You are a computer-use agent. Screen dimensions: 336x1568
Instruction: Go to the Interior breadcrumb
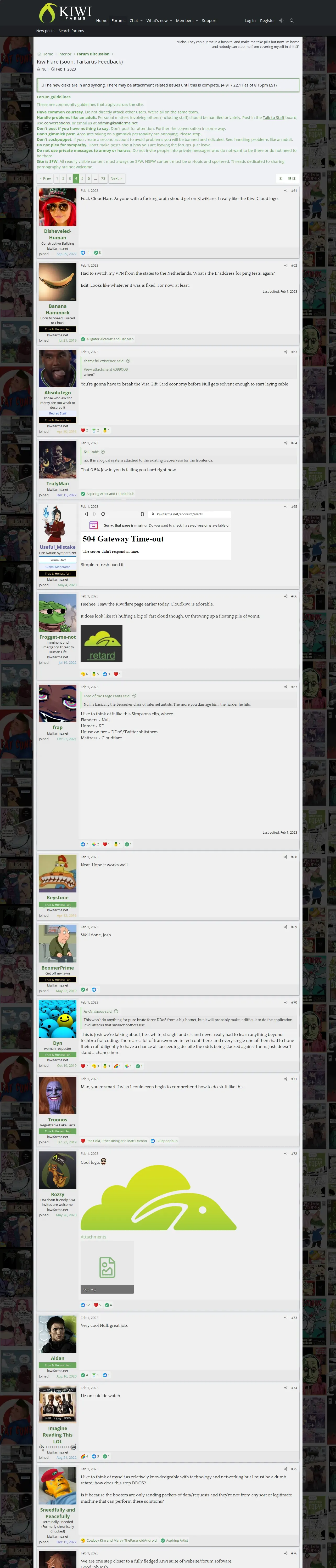[x=65, y=54]
